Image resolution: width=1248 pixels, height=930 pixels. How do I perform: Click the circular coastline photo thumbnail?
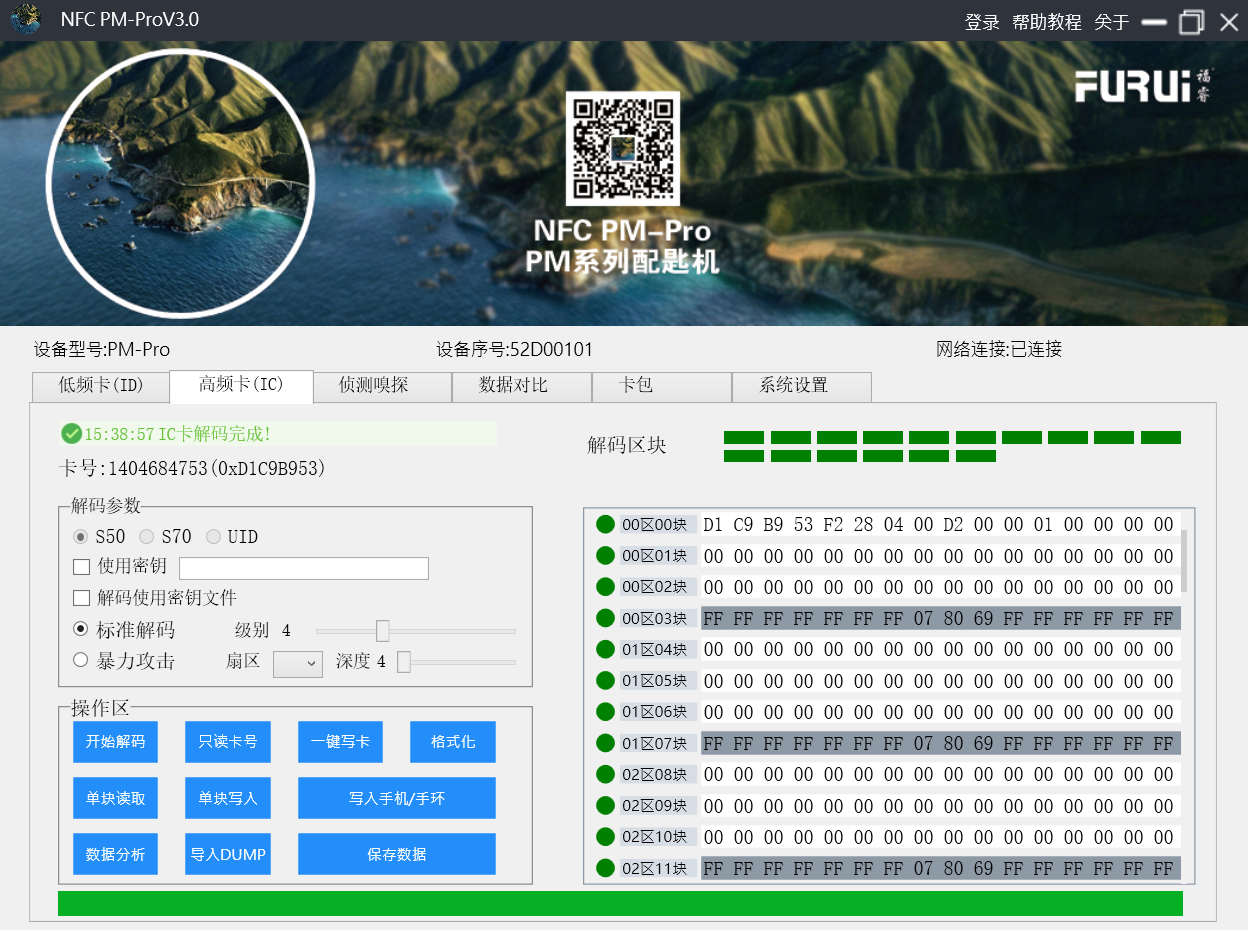coord(181,182)
